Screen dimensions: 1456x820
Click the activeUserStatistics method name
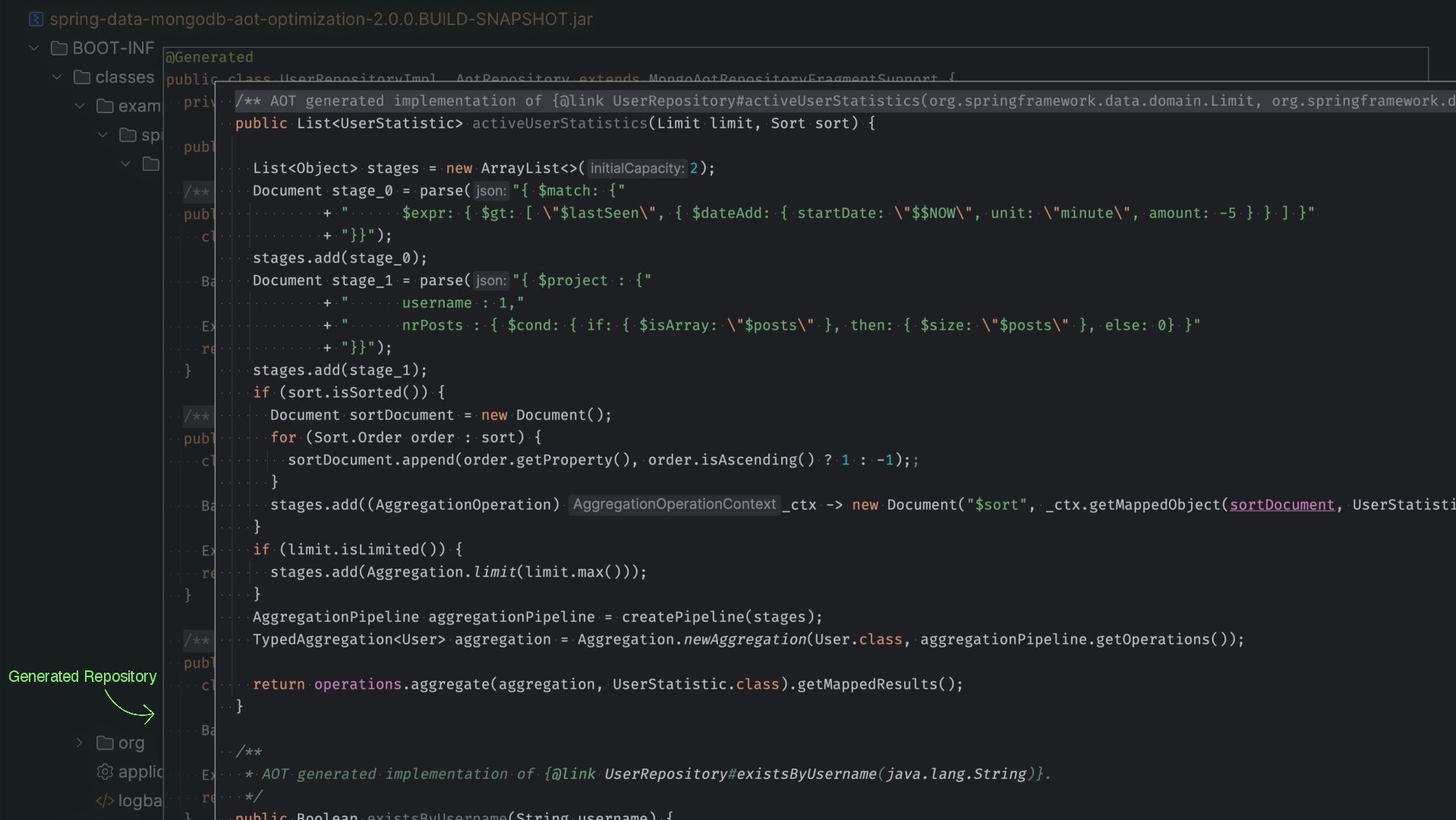point(559,123)
